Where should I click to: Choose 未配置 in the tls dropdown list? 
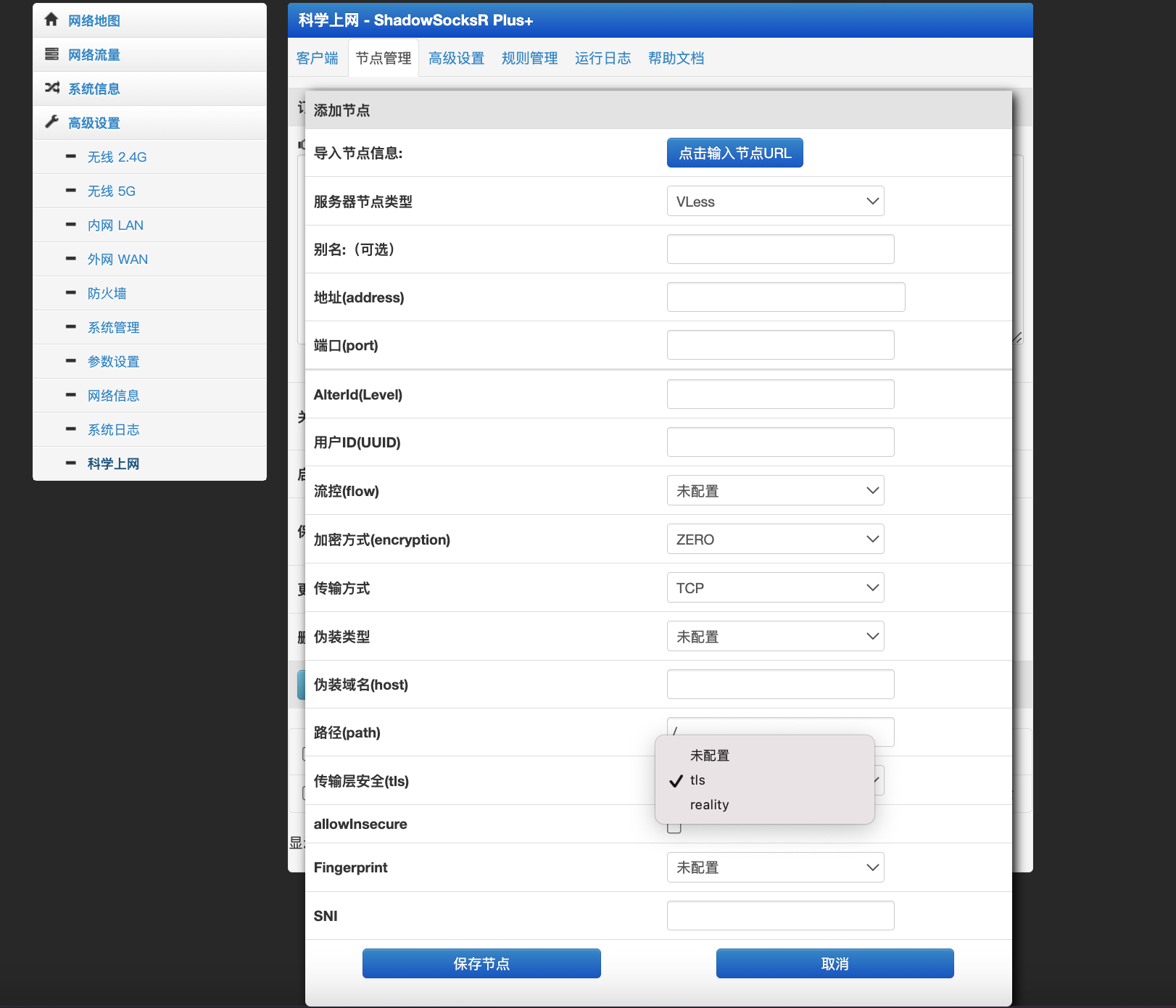765,756
